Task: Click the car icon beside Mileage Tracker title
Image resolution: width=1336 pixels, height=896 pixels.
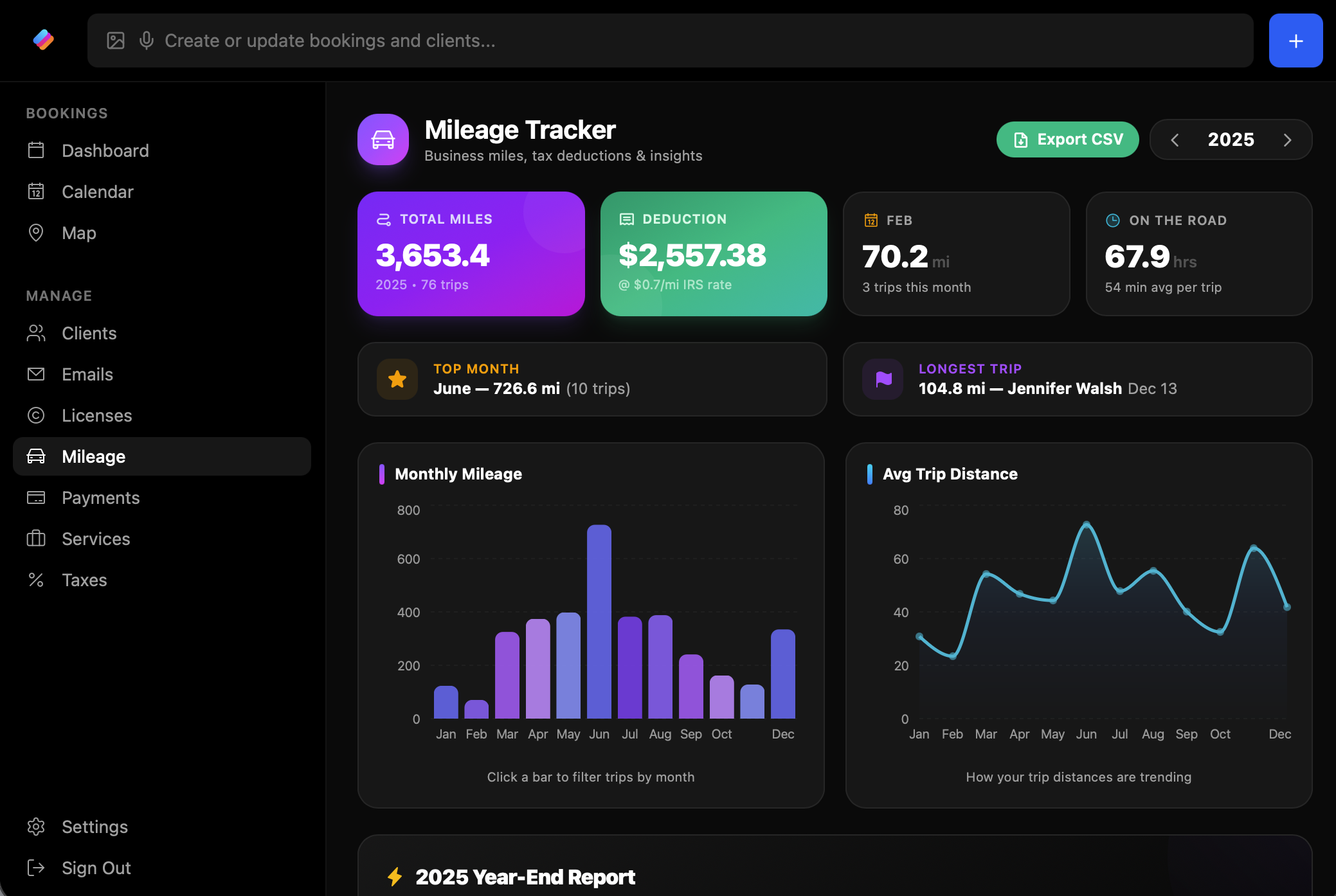Action: 383,139
